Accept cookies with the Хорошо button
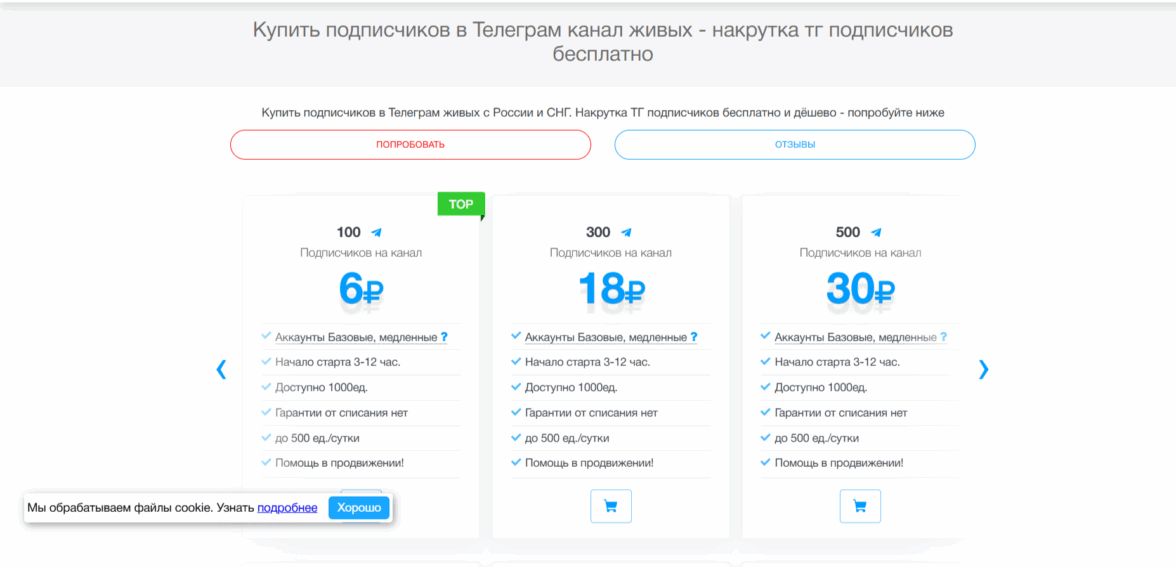Image resolution: width=1176 pixels, height=567 pixels. pos(359,508)
